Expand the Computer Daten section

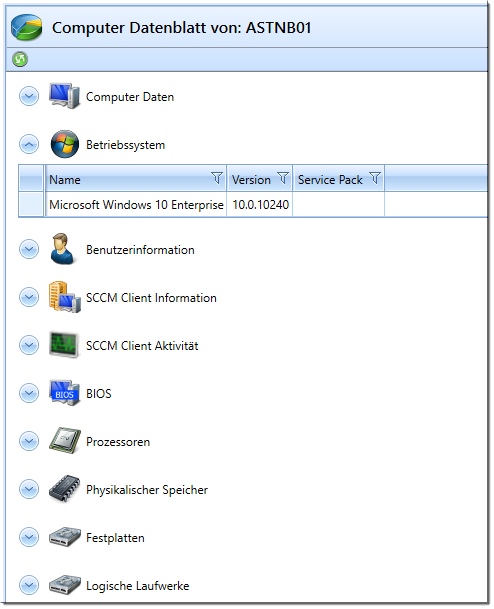click(29, 96)
